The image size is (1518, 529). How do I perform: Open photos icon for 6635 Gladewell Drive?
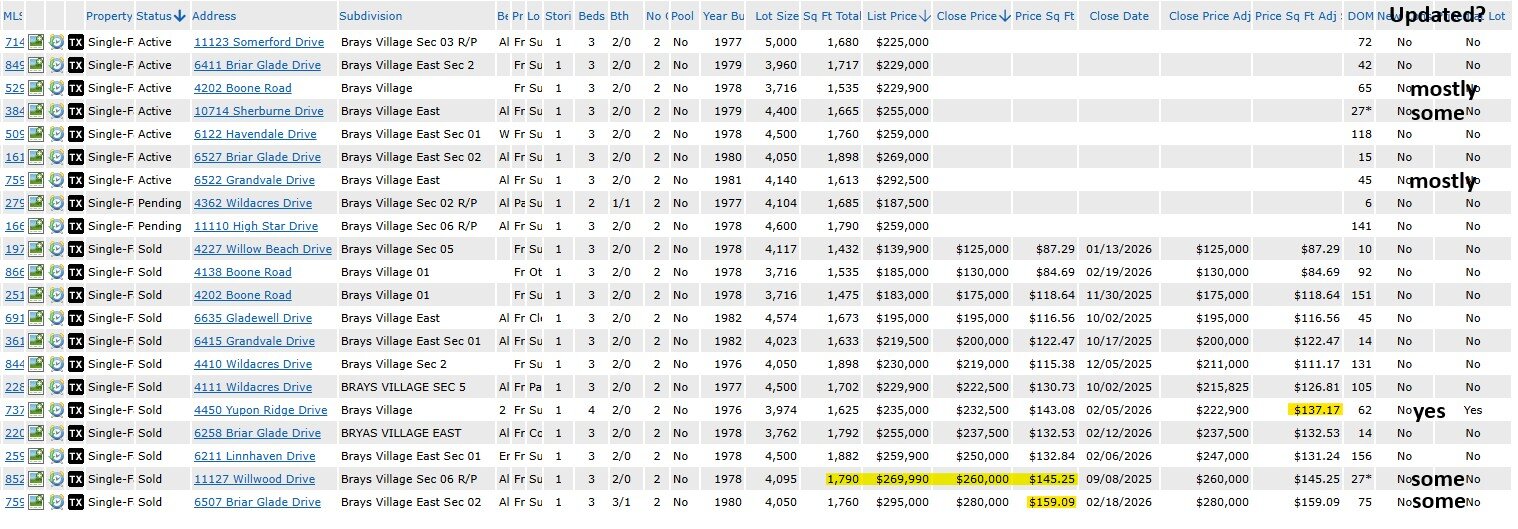(36, 318)
